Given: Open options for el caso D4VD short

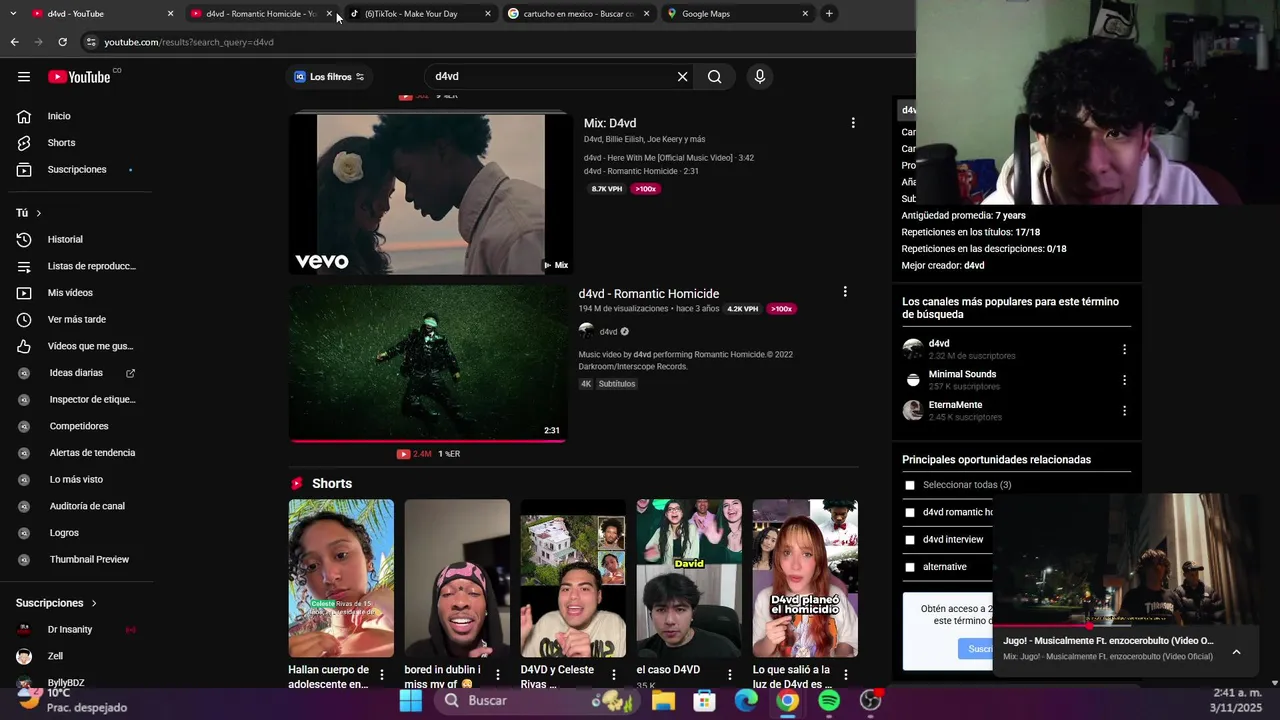Looking at the screenshot, I should (x=730, y=675).
